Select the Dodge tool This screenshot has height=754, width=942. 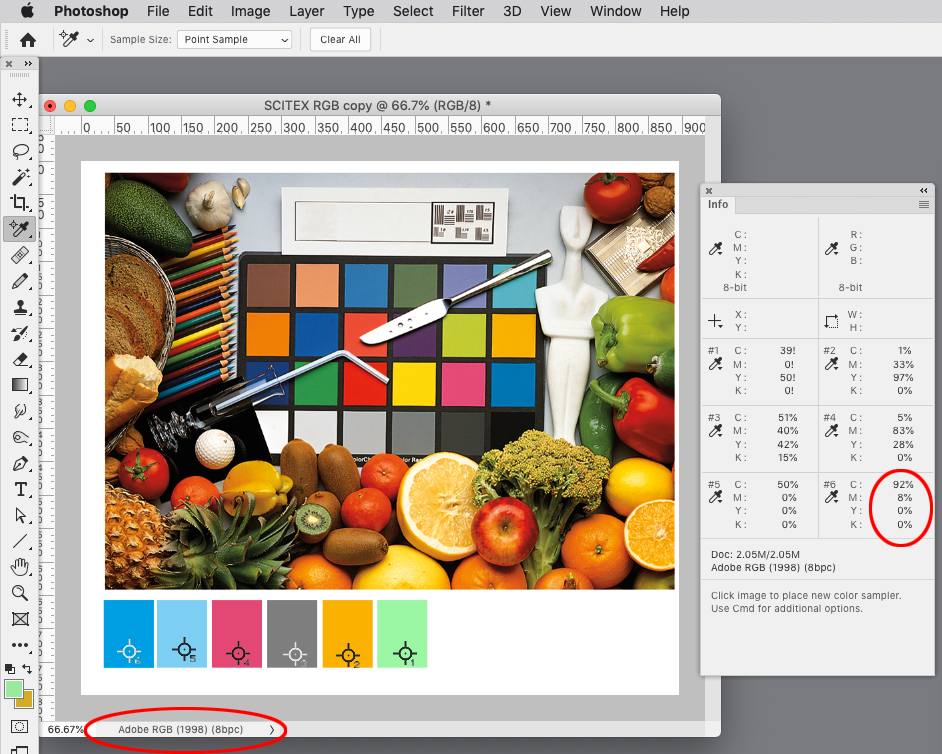[20, 437]
